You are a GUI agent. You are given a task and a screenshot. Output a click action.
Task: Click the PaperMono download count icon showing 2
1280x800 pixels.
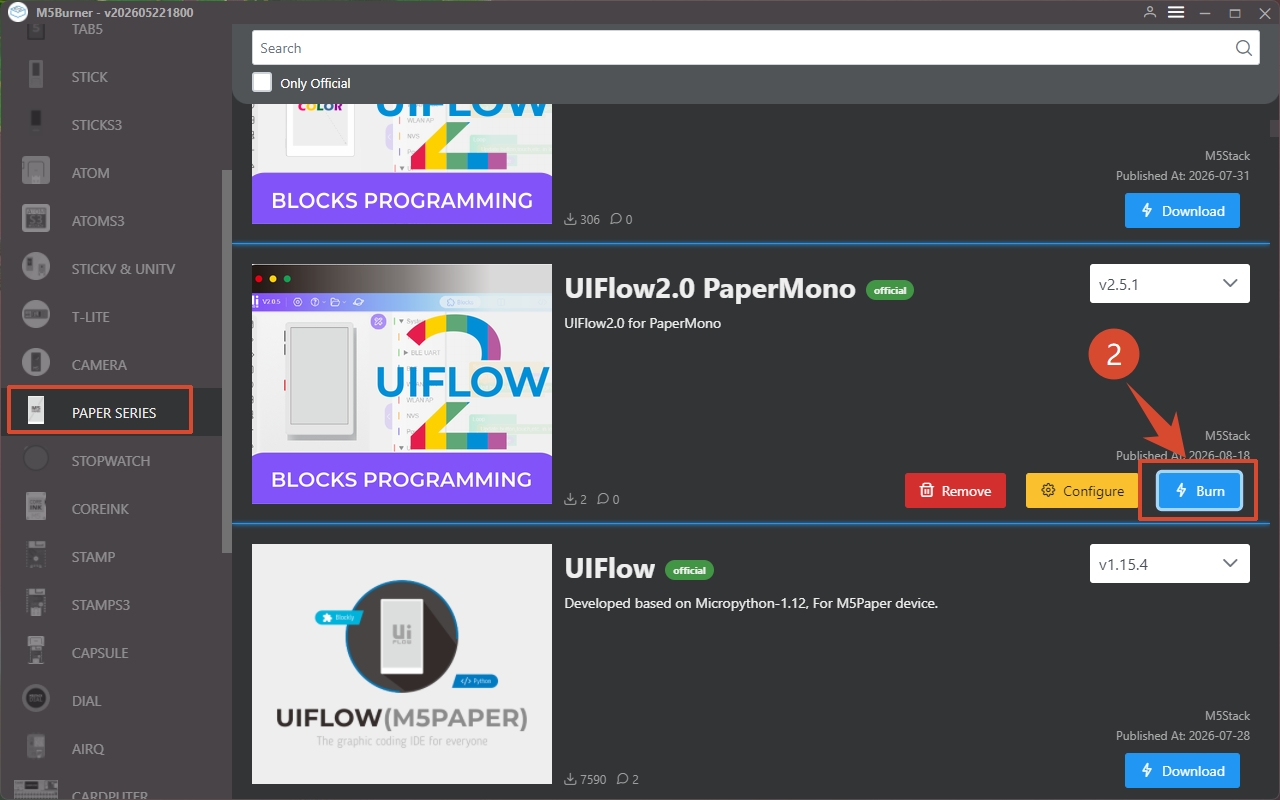[x=571, y=499]
